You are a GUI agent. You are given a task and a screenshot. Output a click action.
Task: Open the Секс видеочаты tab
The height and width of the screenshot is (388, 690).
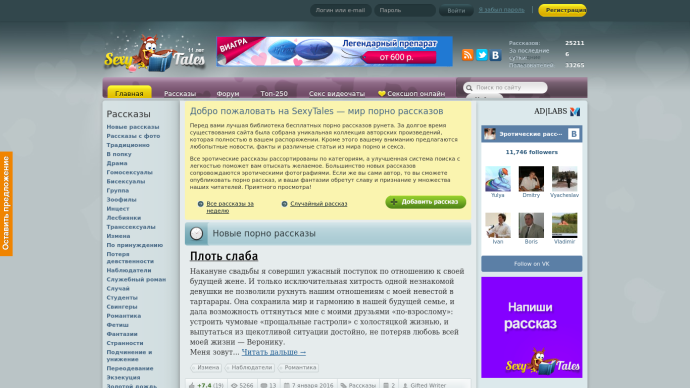[x=337, y=93]
